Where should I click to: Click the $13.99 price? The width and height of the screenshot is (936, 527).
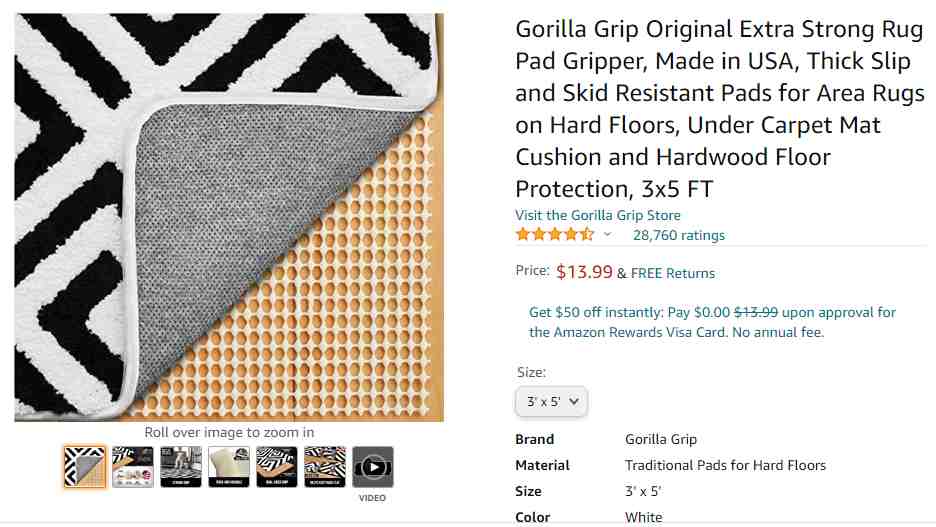tap(584, 272)
